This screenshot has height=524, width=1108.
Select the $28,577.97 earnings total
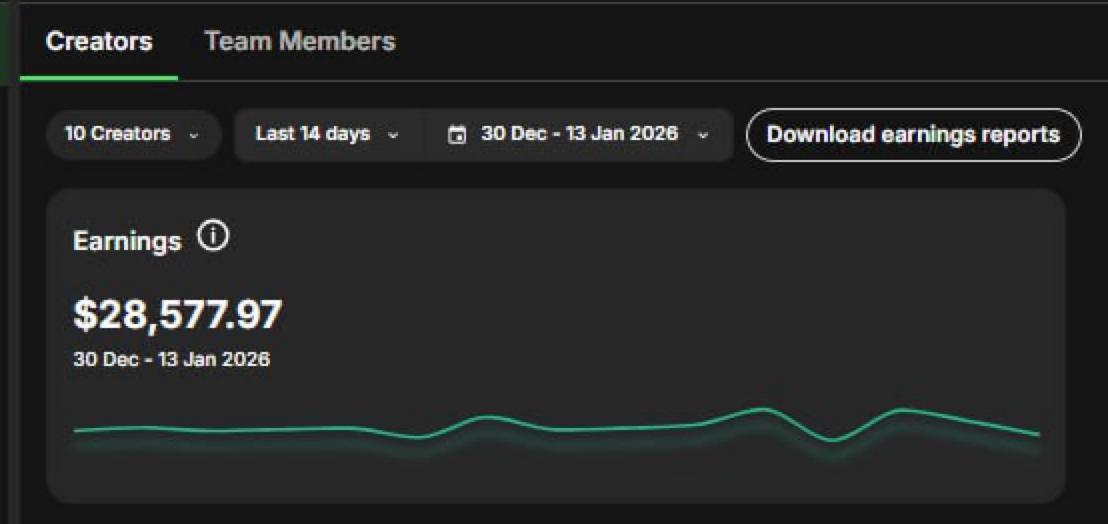coord(178,314)
